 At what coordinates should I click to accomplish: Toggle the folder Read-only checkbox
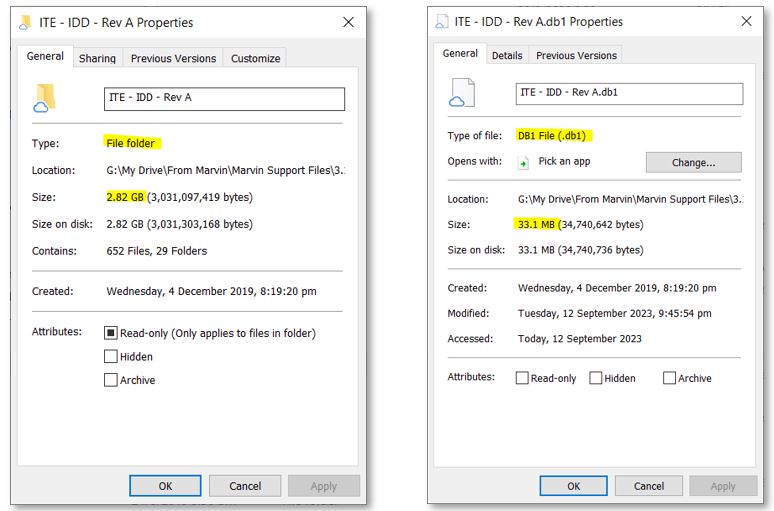[x=111, y=332]
